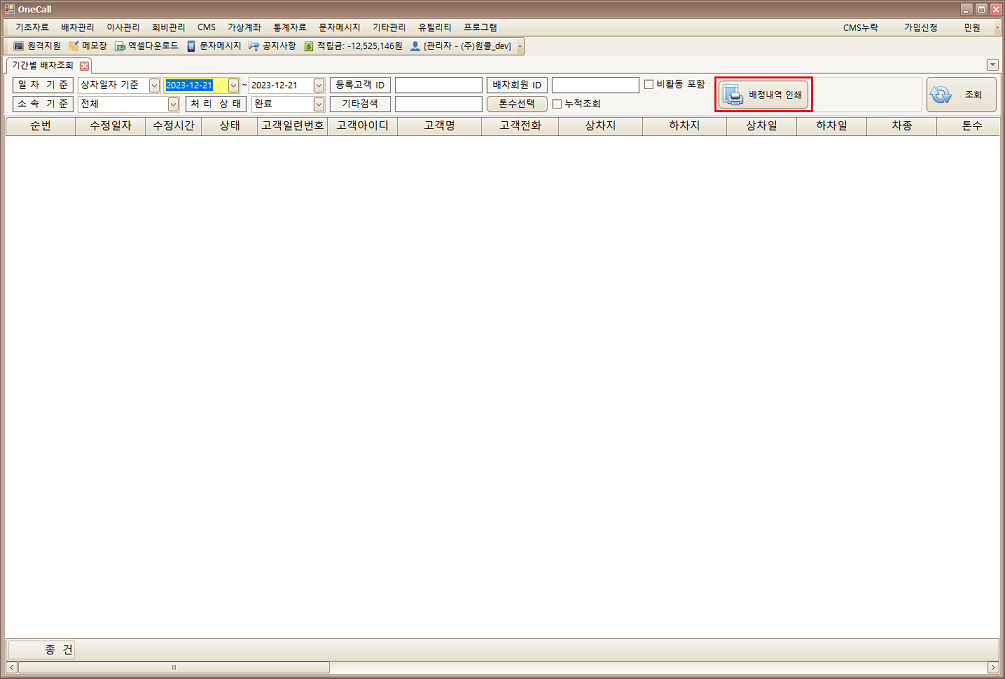Expand the 처리 상태 완료 dropdown
Screen dimensions: 1005x679
pyautogui.click(x=319, y=104)
